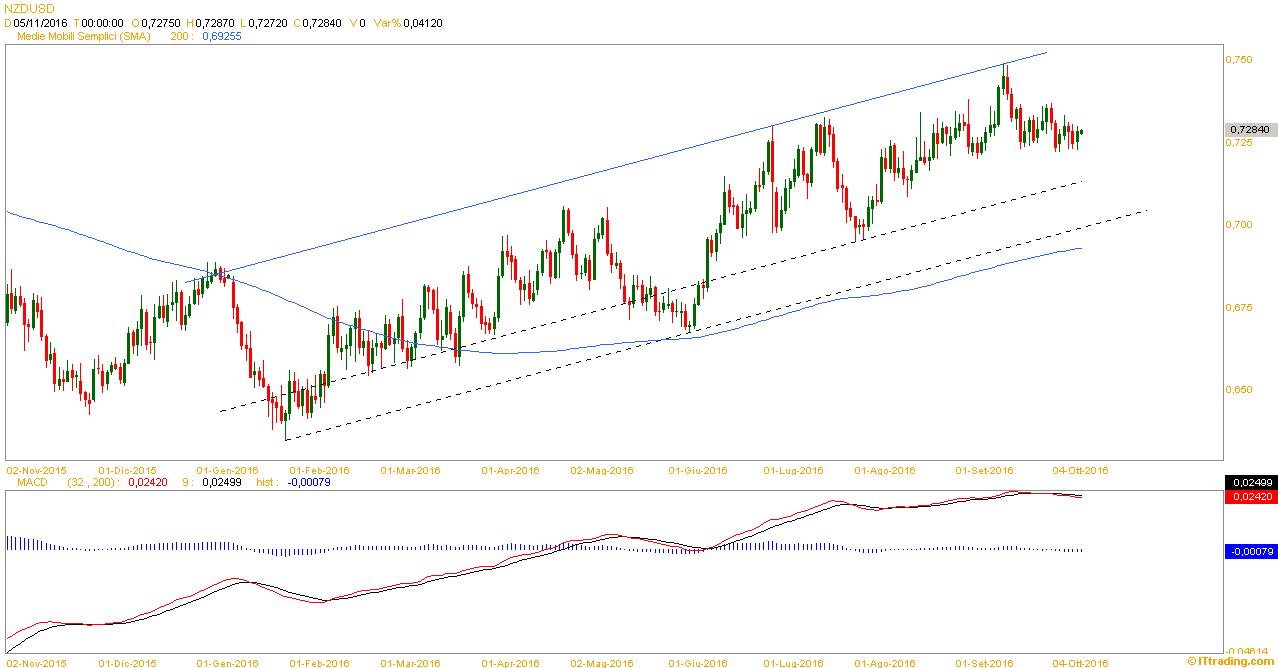Image resolution: width=1278 pixels, height=668 pixels.
Task: Select 01-Set-2016 date under the price chart
Action: pyautogui.click(x=984, y=470)
